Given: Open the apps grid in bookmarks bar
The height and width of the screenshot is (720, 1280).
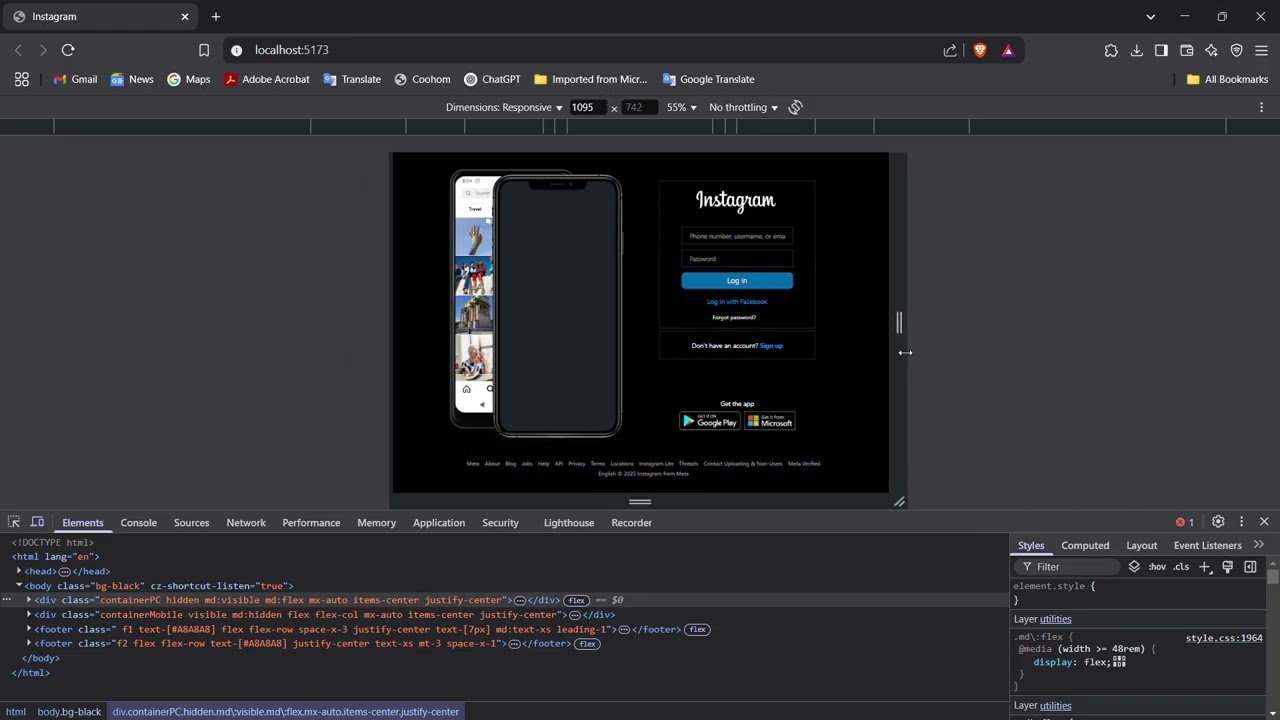Looking at the screenshot, I should (x=22, y=79).
